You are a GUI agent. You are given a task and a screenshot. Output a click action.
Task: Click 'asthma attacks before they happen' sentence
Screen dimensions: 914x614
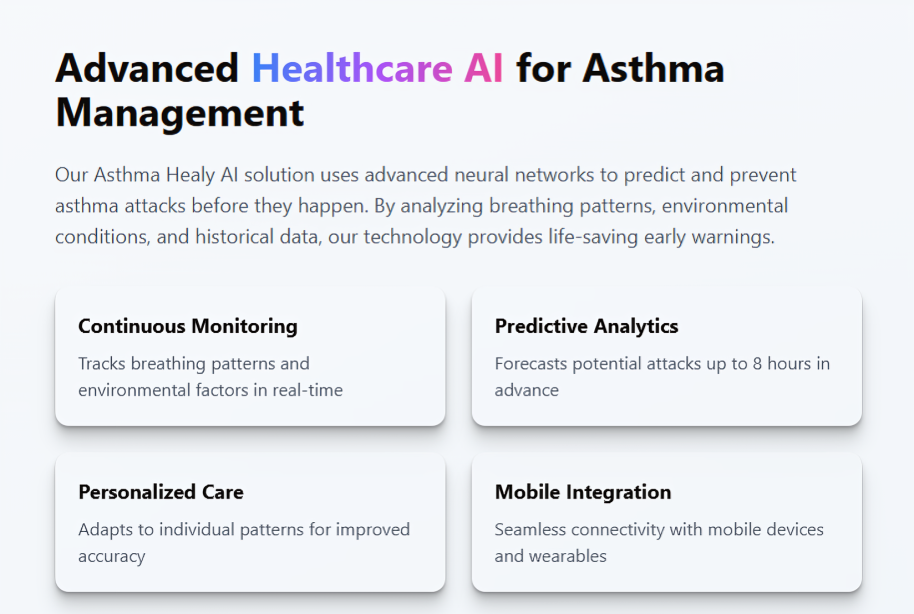tap(212, 206)
